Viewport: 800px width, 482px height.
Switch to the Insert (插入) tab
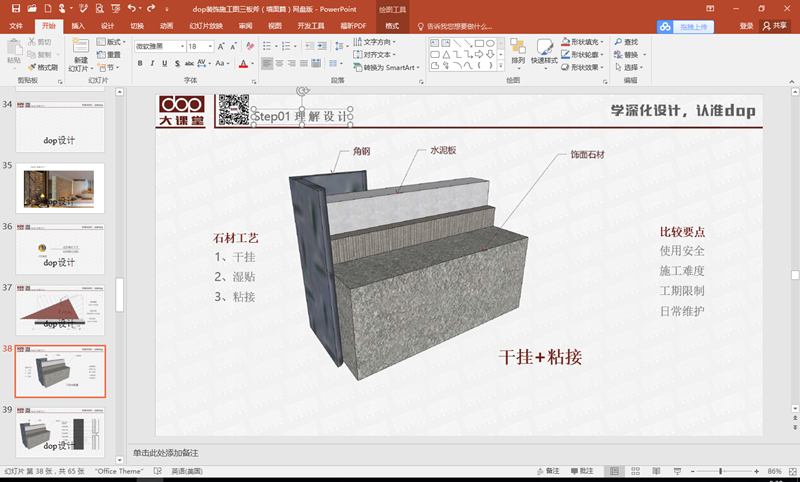point(78,26)
